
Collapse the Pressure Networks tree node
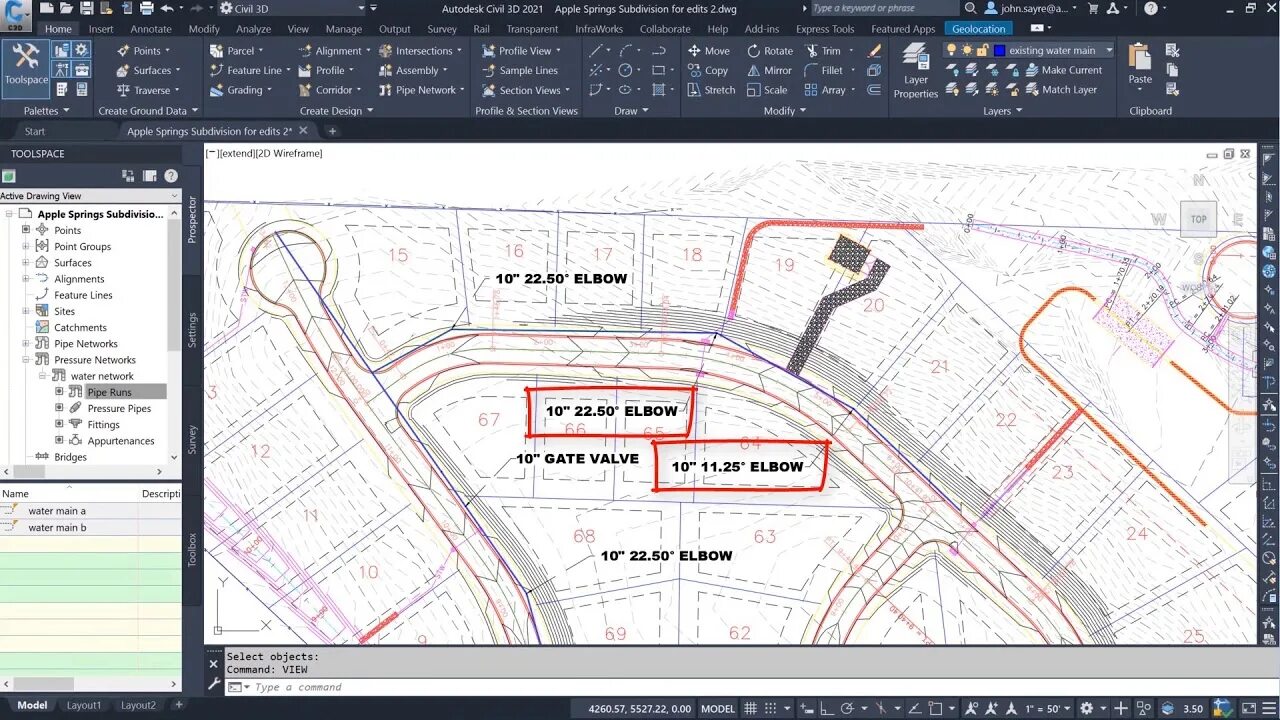26,360
